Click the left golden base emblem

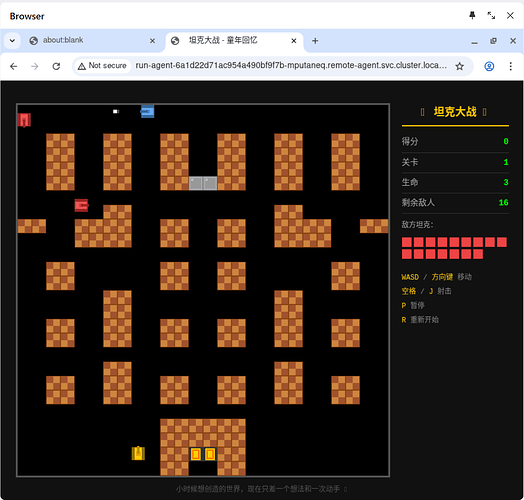coord(196,454)
